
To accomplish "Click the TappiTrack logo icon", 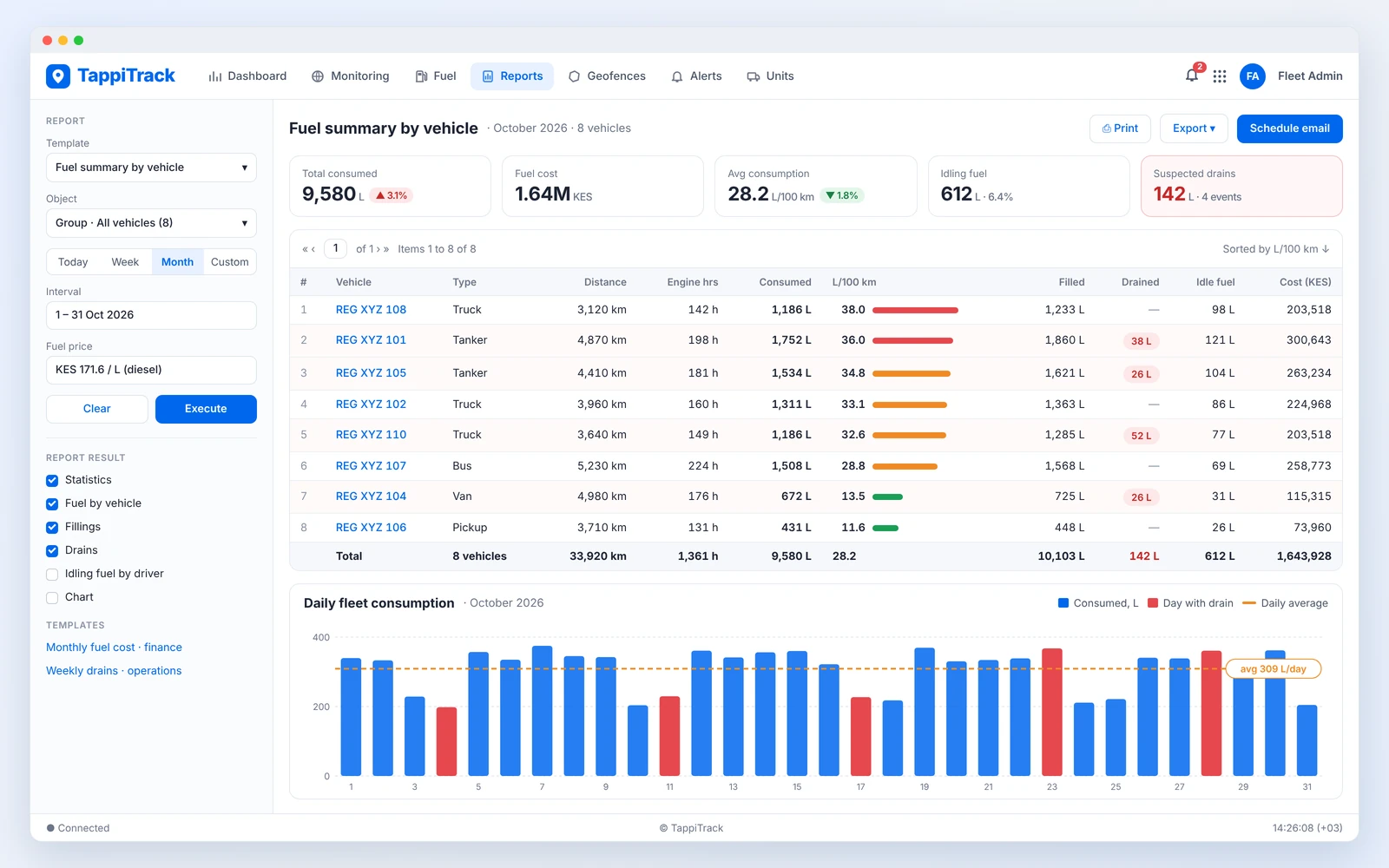I will pos(58,76).
